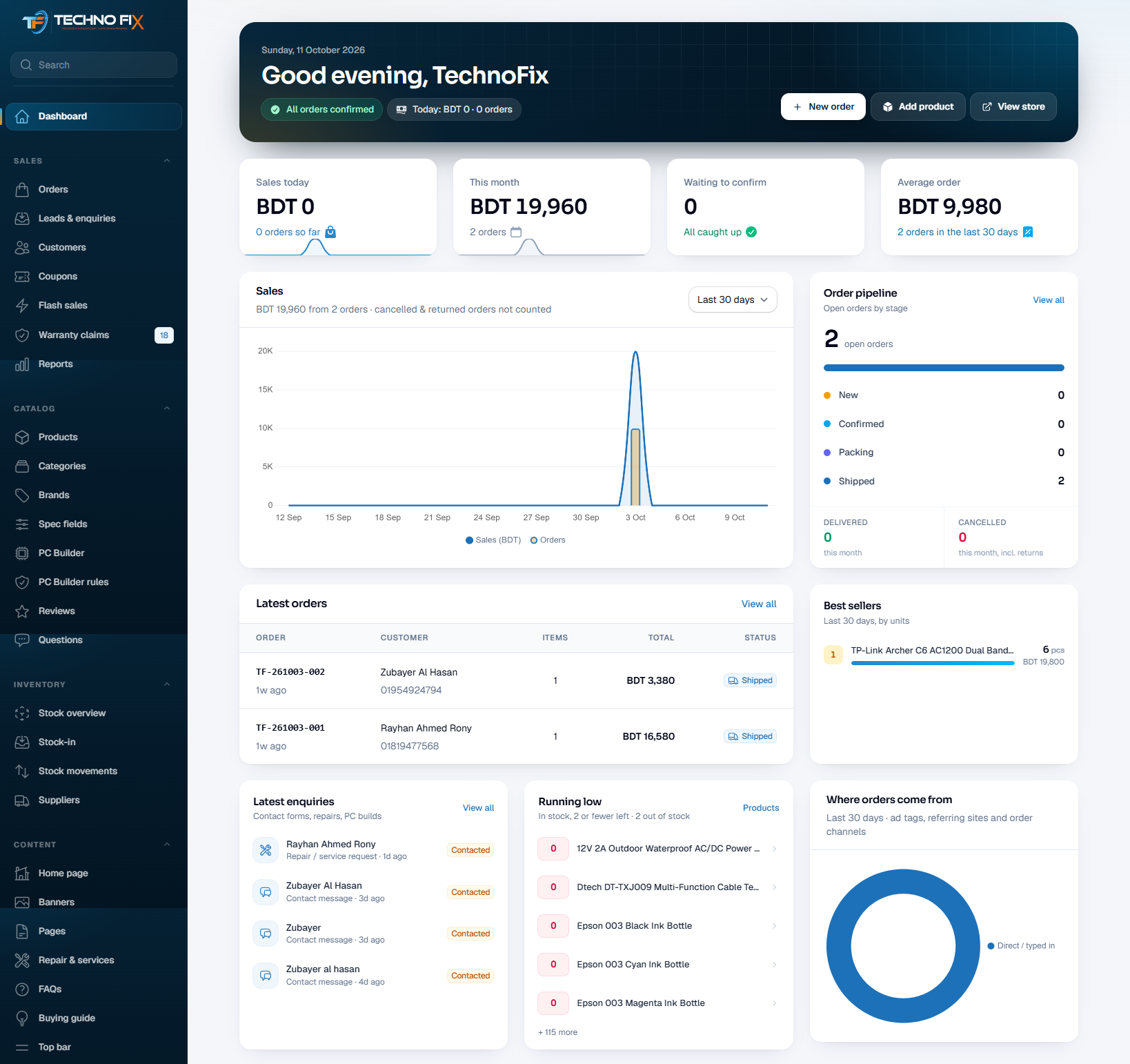Click the Products link in Running low
The image size is (1130, 1064).
click(x=761, y=808)
